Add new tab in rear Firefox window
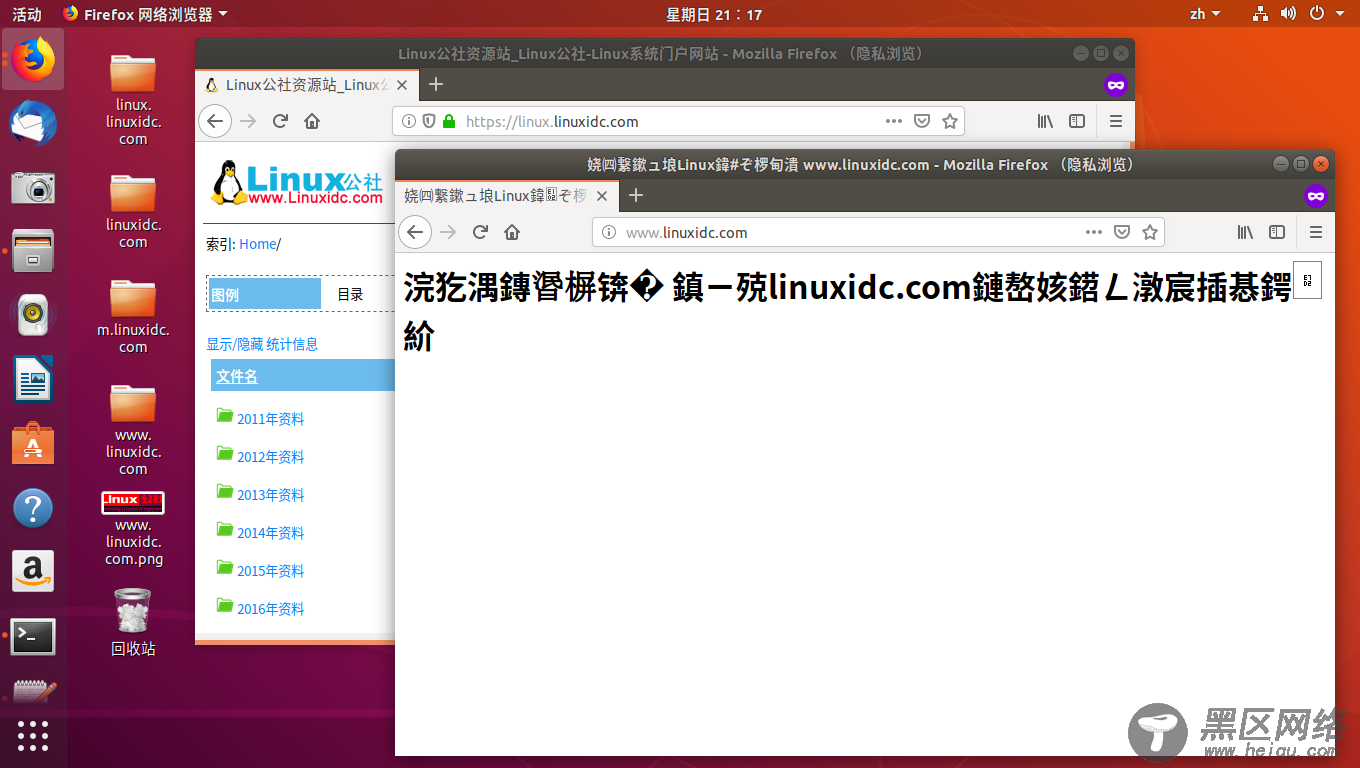 pyautogui.click(x=436, y=85)
